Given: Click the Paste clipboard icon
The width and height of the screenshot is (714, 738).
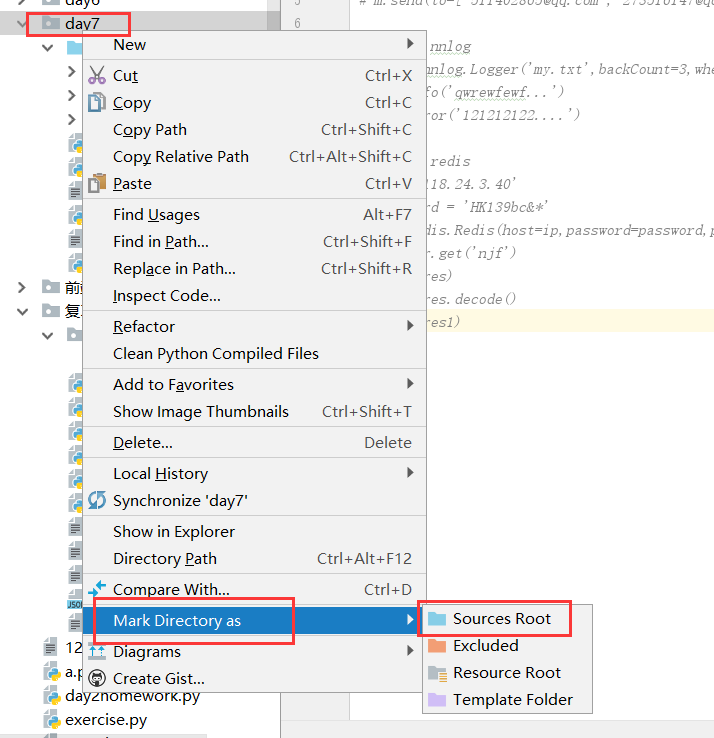Looking at the screenshot, I should pyautogui.click(x=97, y=183).
